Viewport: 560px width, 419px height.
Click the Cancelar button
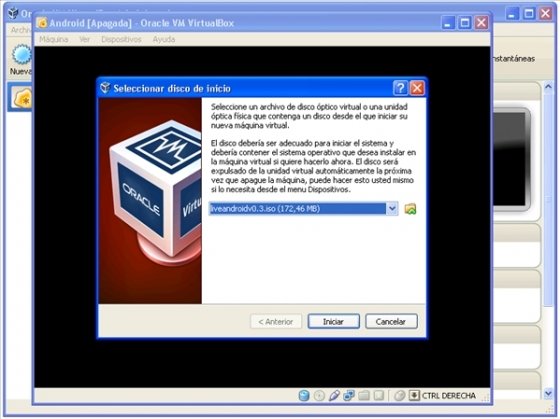pos(391,321)
